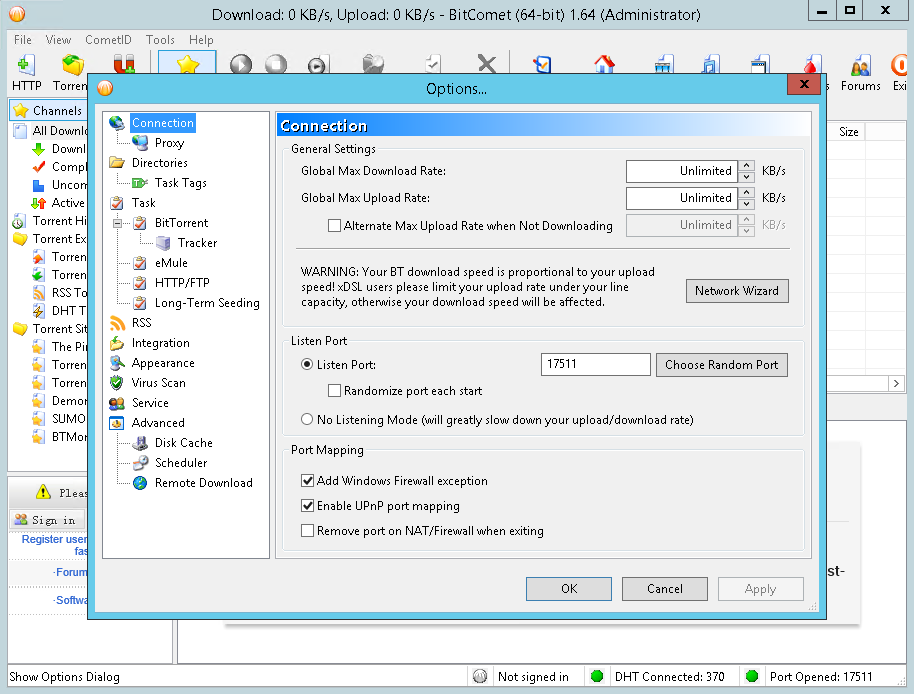This screenshot has height=694, width=914.
Task: Click Sign in button in sidebar
Action: point(47,519)
